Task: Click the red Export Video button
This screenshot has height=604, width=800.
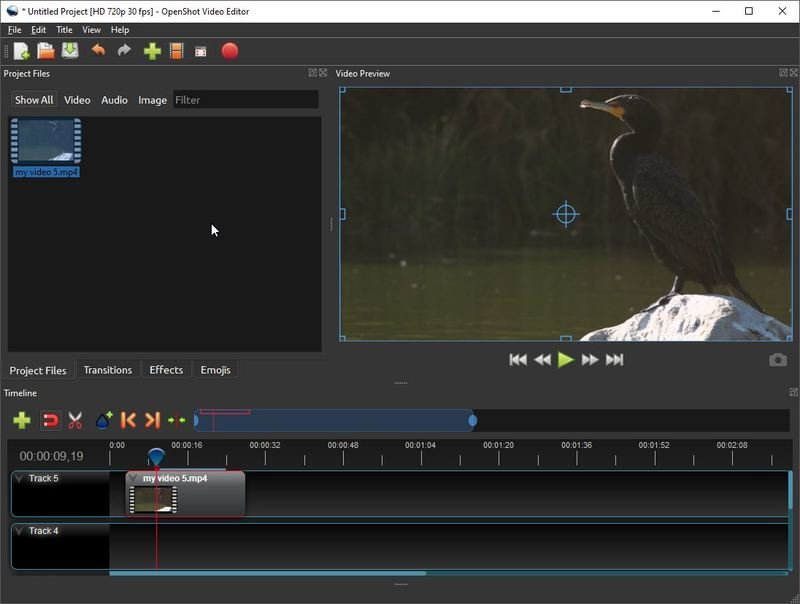Action: (x=230, y=51)
